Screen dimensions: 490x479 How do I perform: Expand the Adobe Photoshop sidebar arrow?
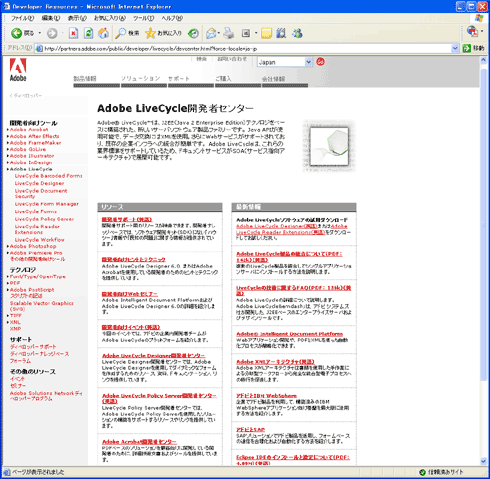point(8,246)
